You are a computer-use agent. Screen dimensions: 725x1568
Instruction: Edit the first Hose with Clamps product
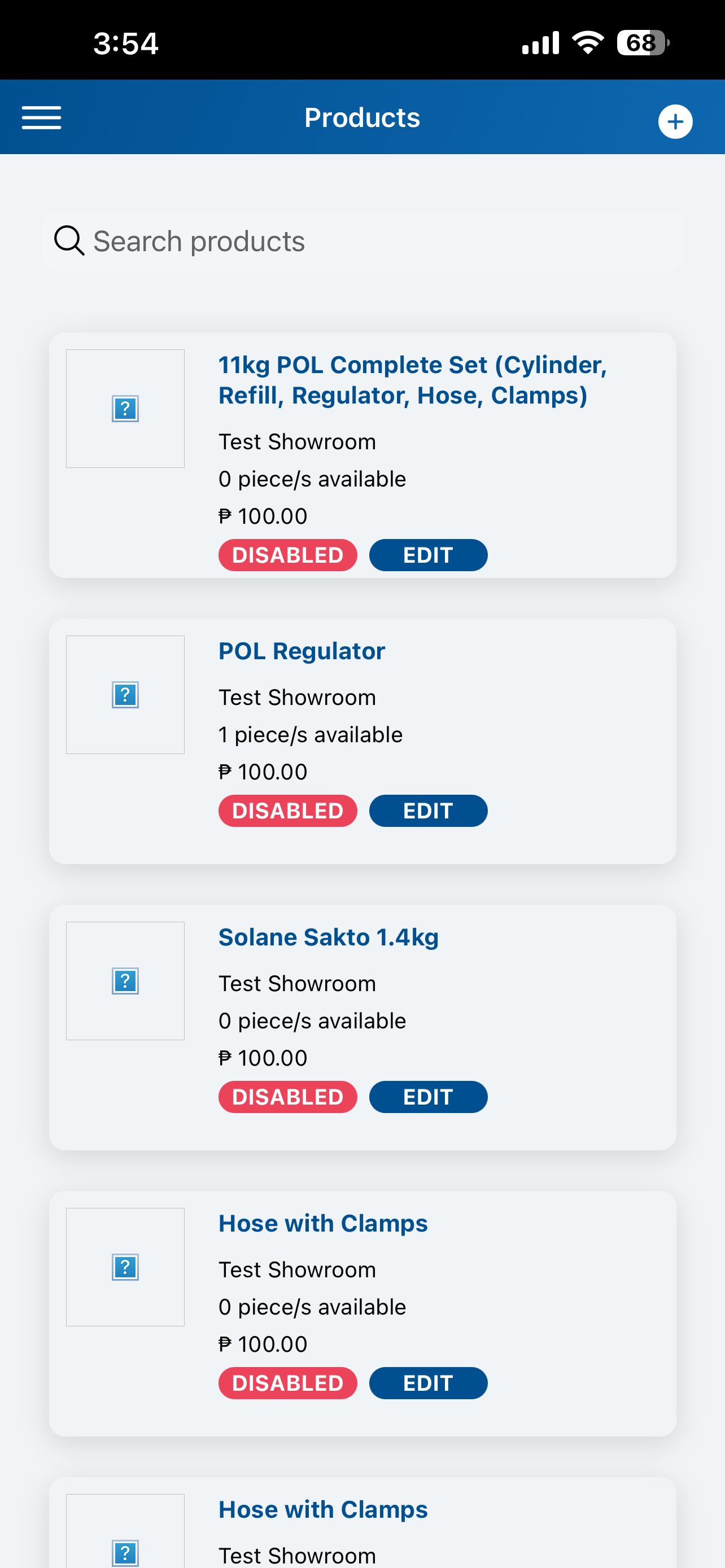point(429,1383)
